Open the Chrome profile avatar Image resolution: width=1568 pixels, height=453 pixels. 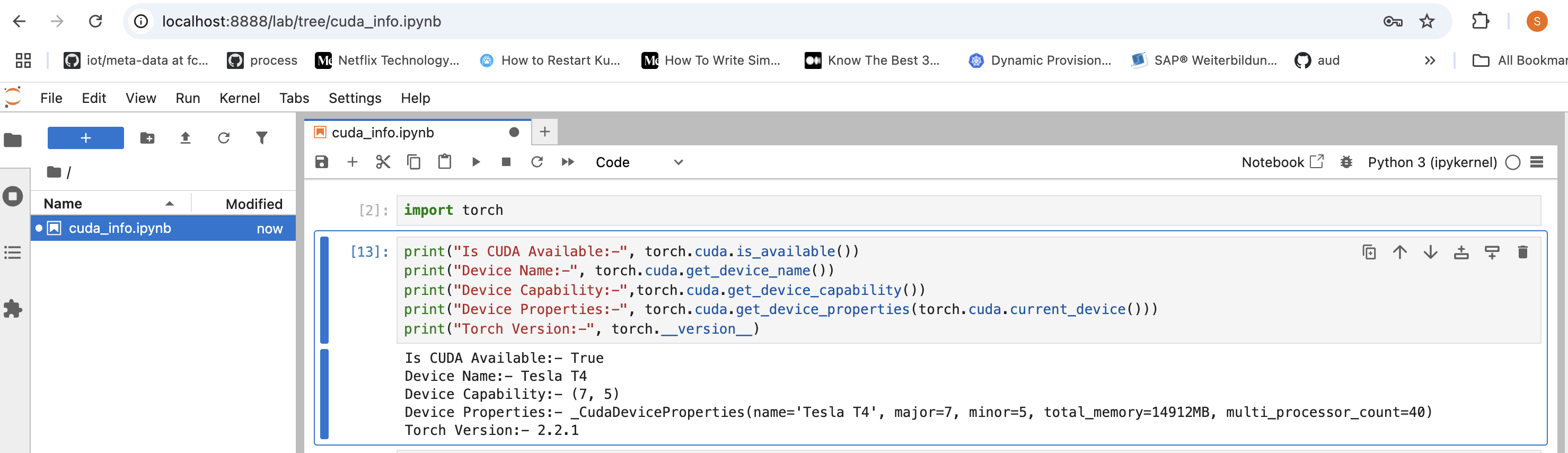pos(1537,21)
